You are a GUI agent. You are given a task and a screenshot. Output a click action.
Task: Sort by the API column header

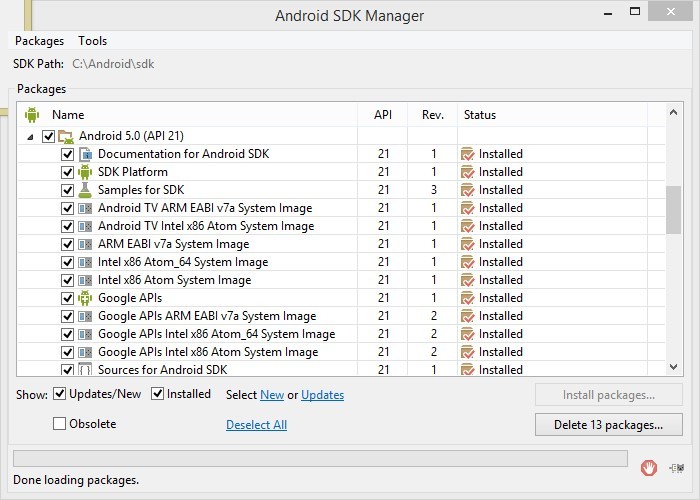[x=383, y=115]
